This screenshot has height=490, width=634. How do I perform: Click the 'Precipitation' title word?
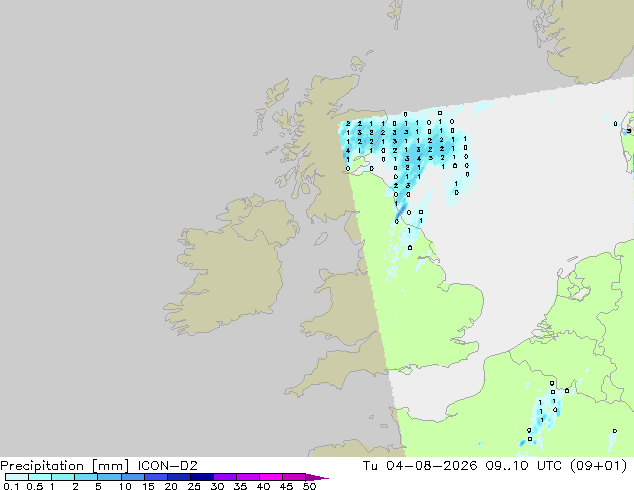click(x=42, y=466)
